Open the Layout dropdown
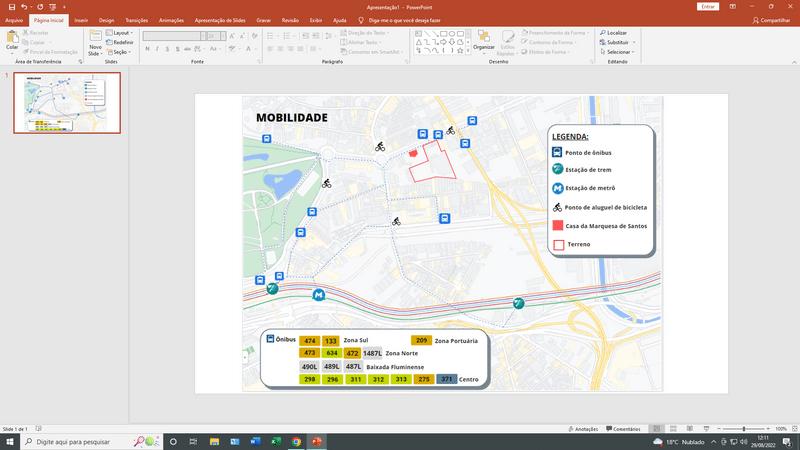The height and width of the screenshot is (450, 800). [x=120, y=33]
